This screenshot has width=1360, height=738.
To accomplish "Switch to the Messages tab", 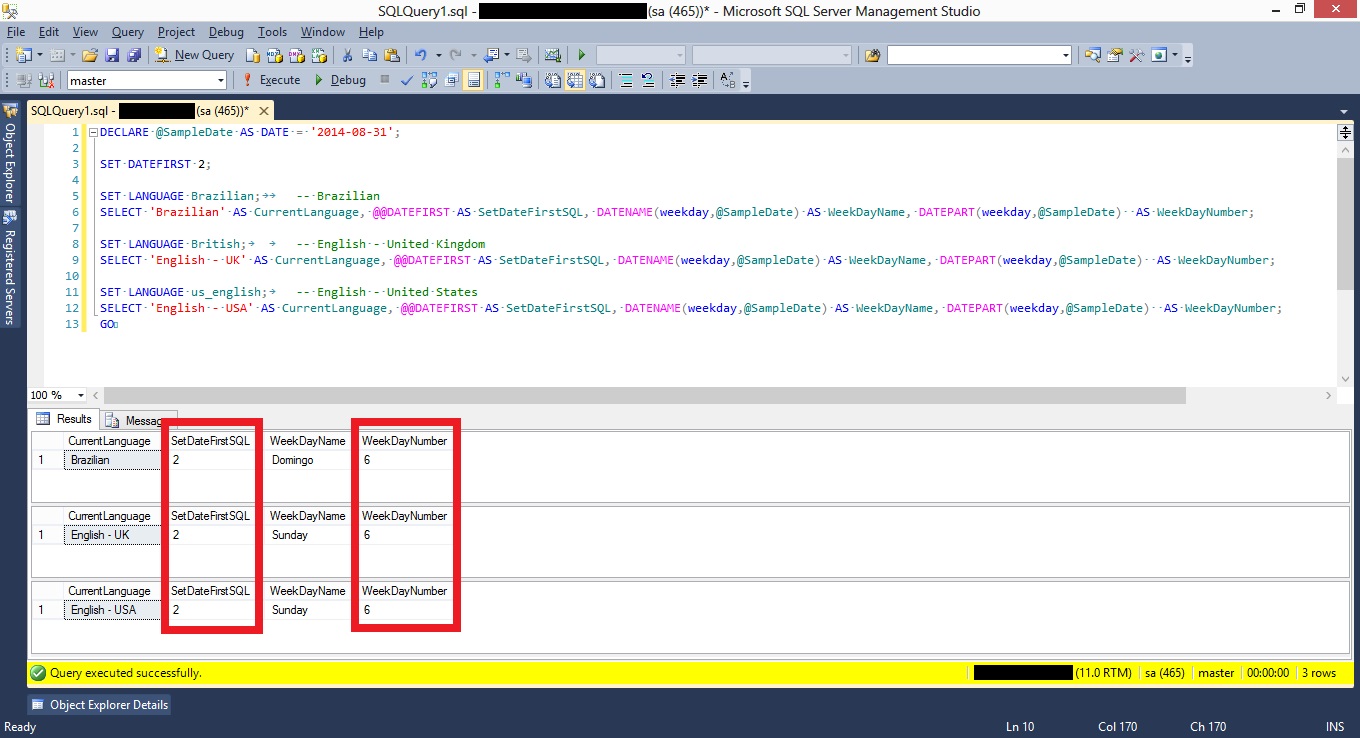I will [x=139, y=421].
